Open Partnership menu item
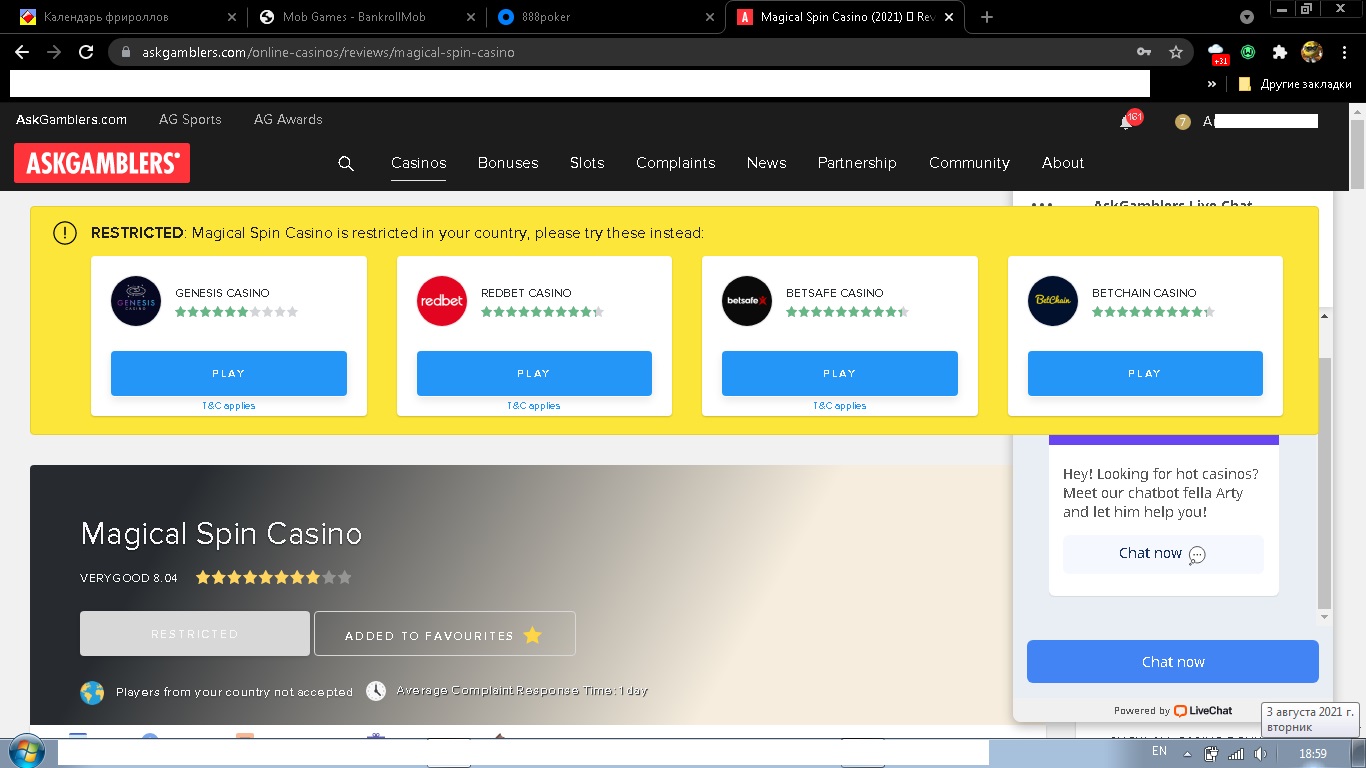The width and height of the screenshot is (1366, 768). tap(857, 163)
